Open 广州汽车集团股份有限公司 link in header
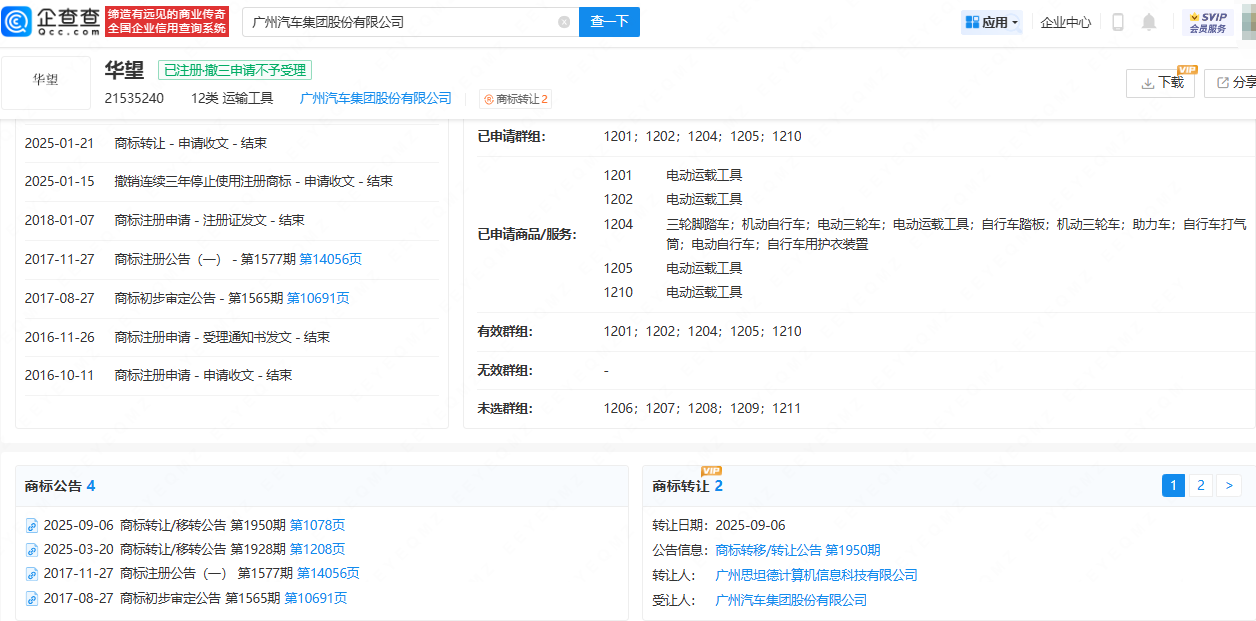1256x621 pixels. (x=376, y=98)
